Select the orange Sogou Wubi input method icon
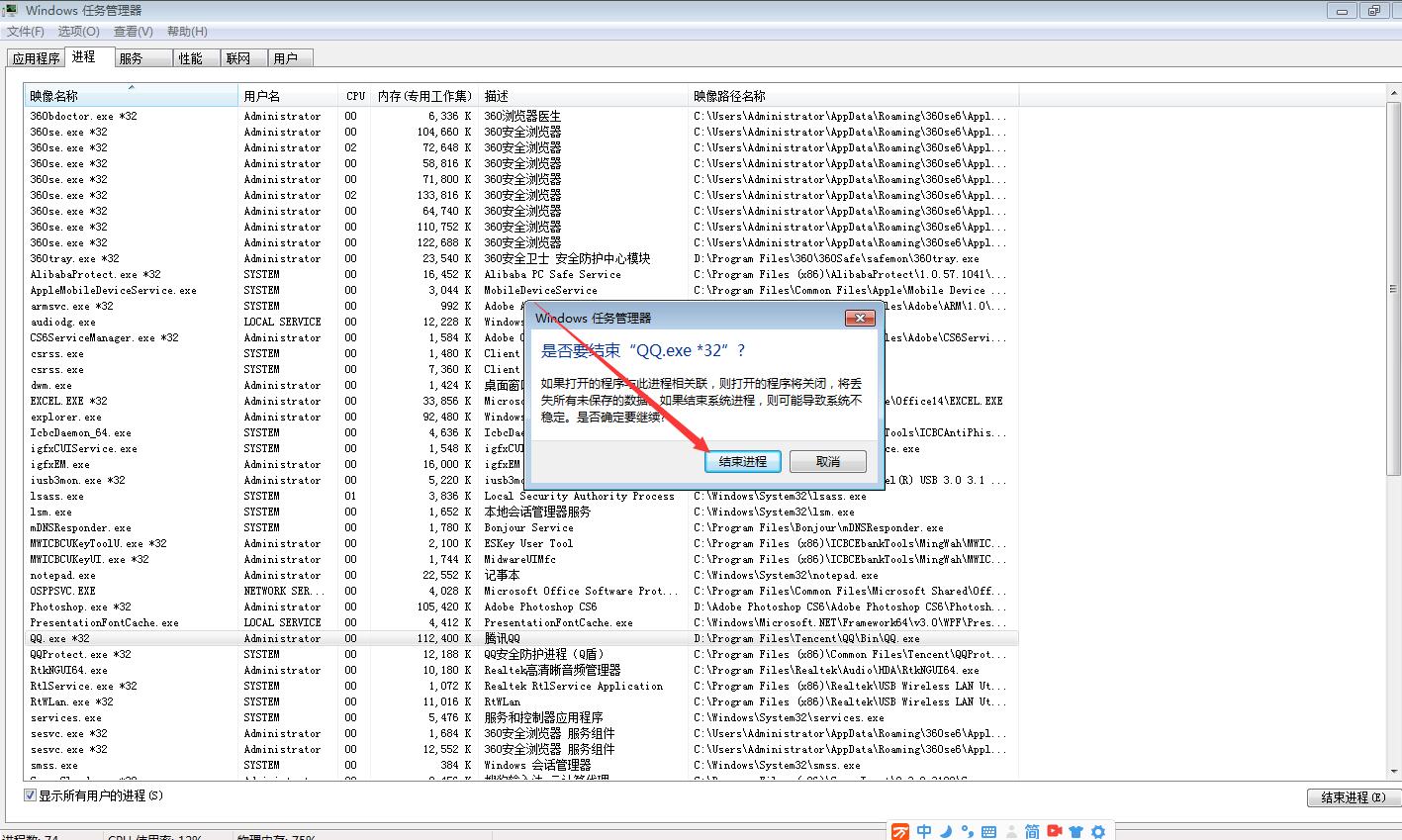The image size is (1402, 840). pos(900,831)
